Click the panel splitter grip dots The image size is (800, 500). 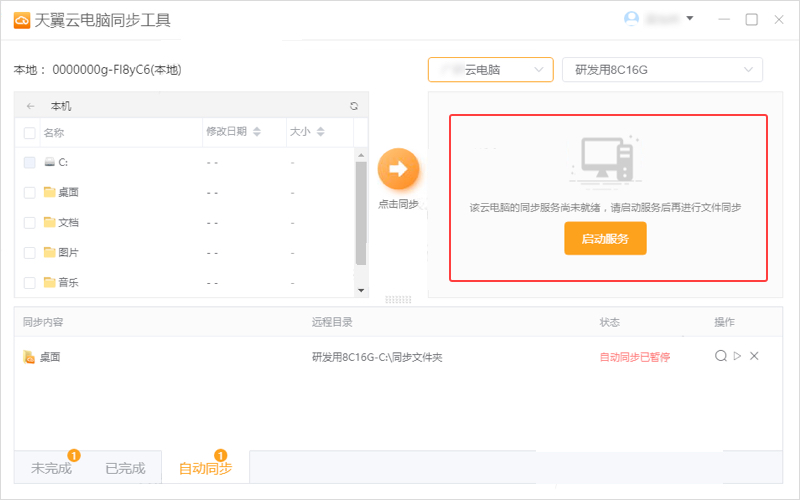398,299
